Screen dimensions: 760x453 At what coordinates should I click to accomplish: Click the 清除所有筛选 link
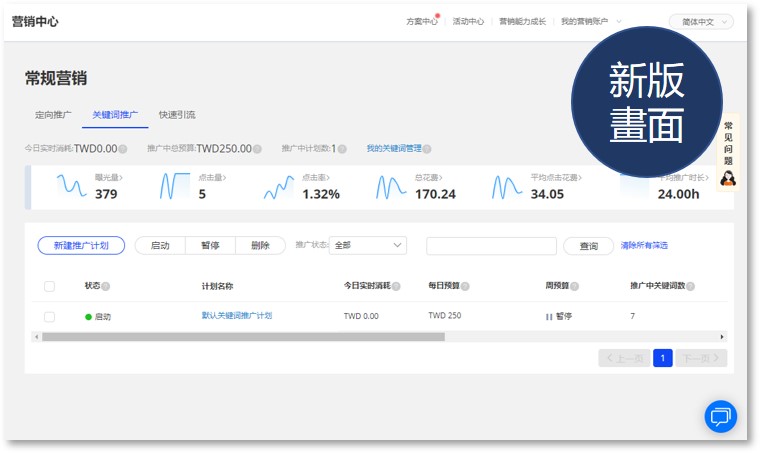coord(644,245)
